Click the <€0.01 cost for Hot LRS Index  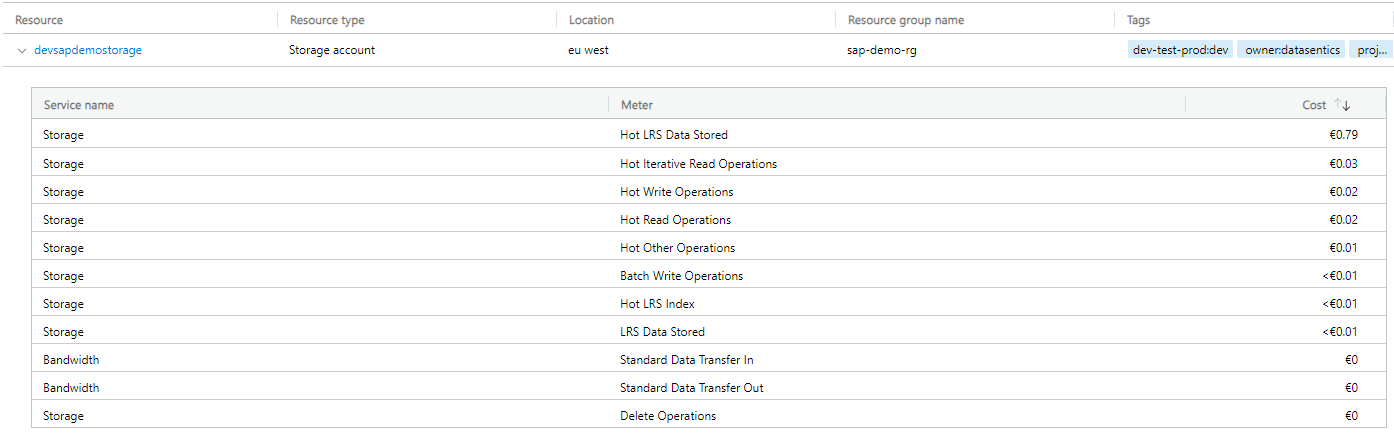(1340, 303)
